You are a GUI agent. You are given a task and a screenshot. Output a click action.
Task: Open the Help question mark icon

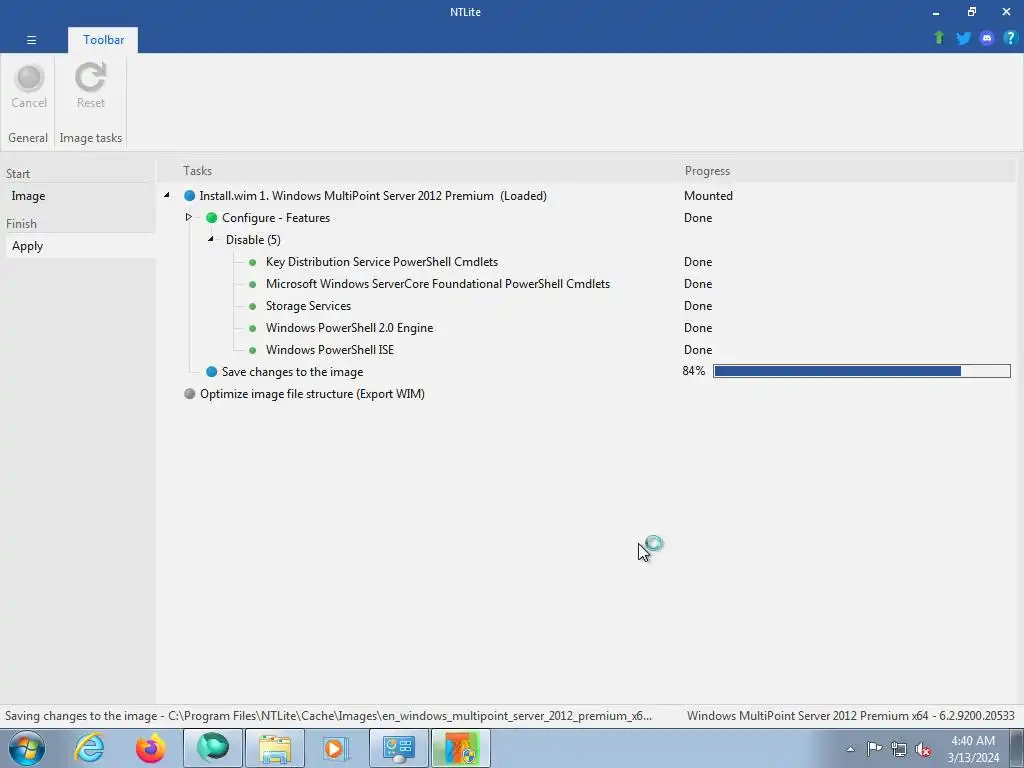point(1010,38)
